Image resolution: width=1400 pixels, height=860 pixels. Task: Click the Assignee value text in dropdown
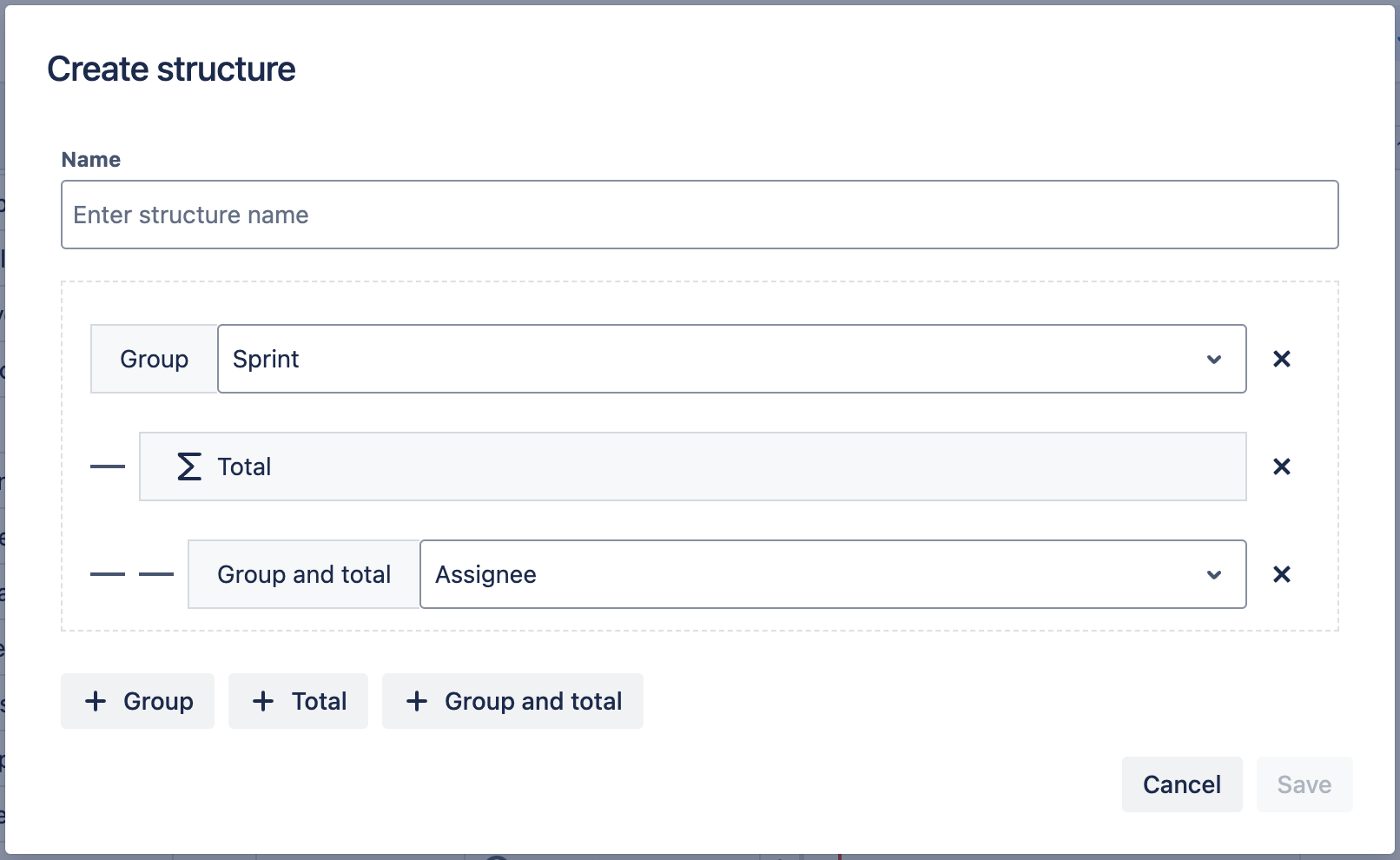(485, 574)
